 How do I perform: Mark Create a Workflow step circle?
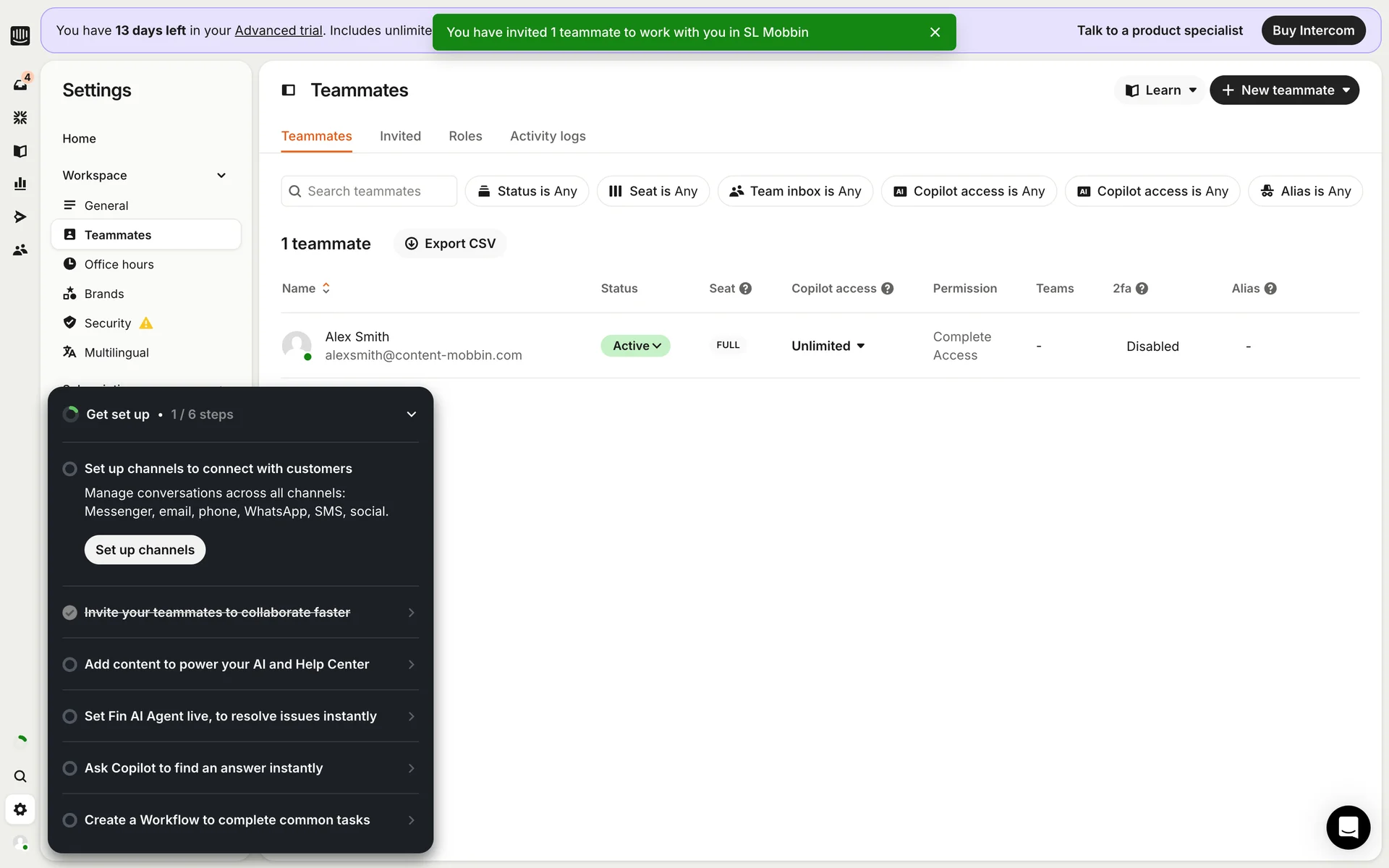[69, 820]
